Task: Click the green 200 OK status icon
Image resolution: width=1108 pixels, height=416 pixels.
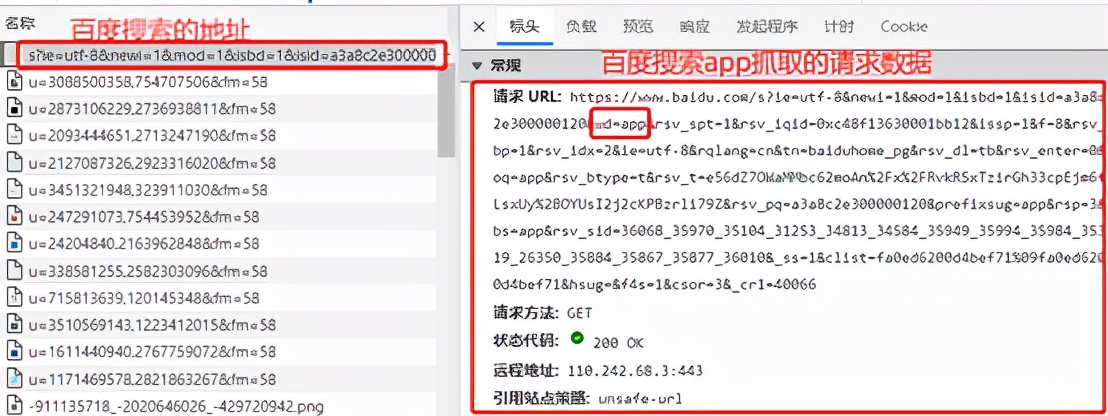Action: 577,340
